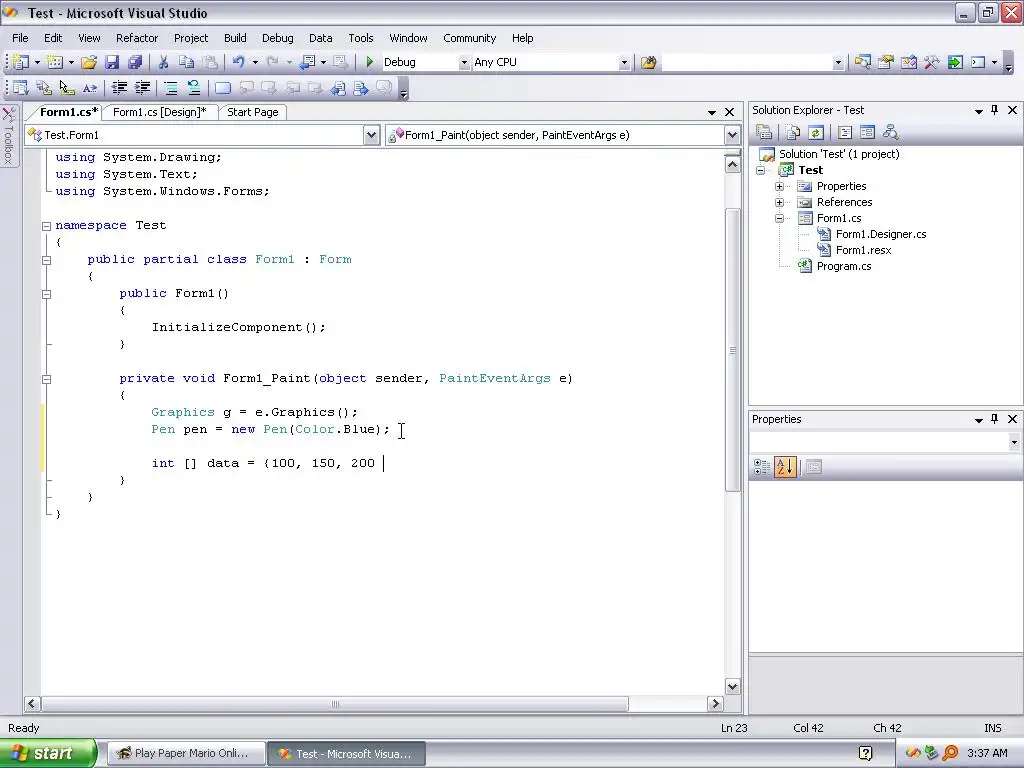Viewport: 1024px width, 768px height.
Task: Start debugging with the green play icon
Action: (370, 62)
